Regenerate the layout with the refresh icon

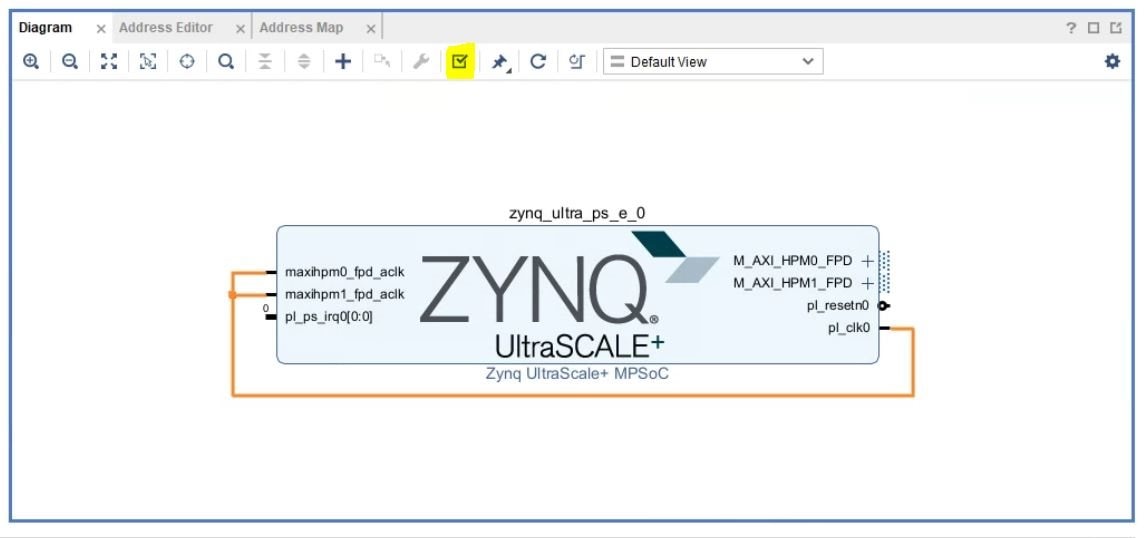pos(538,62)
